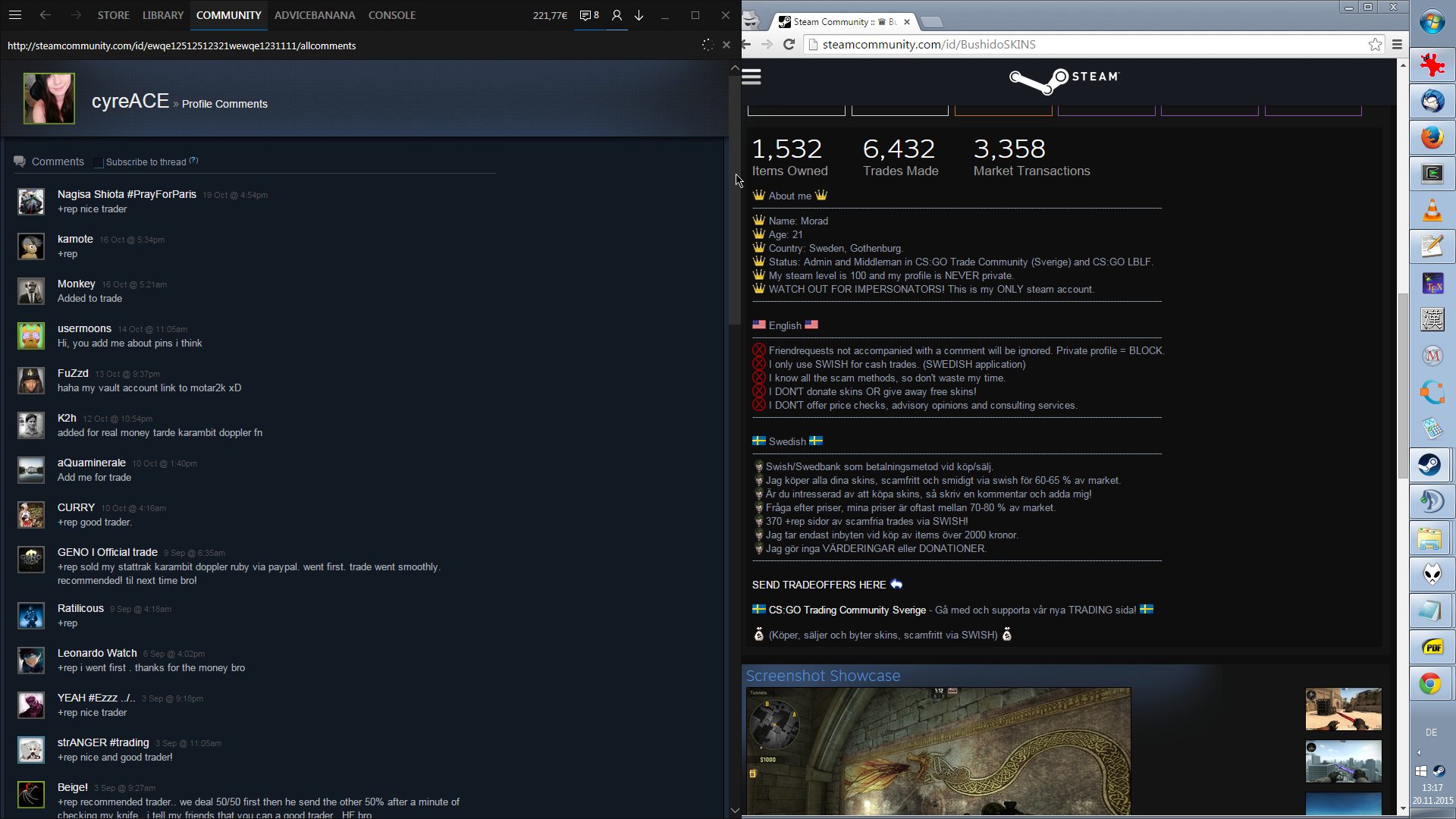Open red knife screenshot thumbnail

pyautogui.click(x=1343, y=709)
